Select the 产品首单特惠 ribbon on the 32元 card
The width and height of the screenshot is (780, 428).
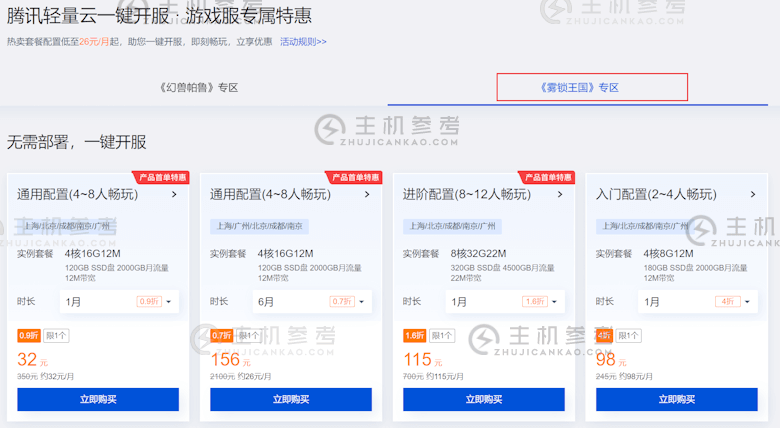162,178
